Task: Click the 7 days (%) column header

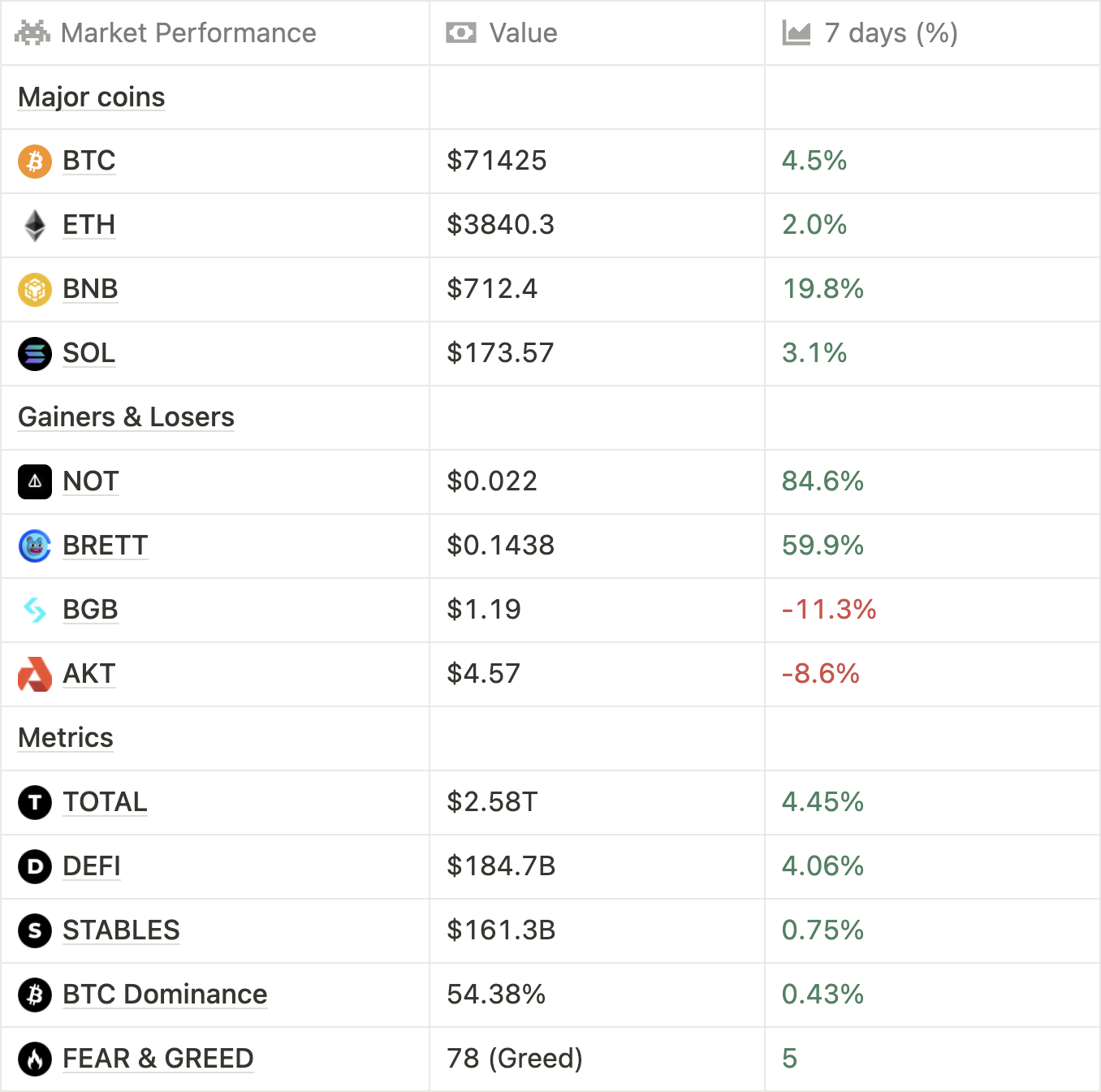Action: (891, 33)
